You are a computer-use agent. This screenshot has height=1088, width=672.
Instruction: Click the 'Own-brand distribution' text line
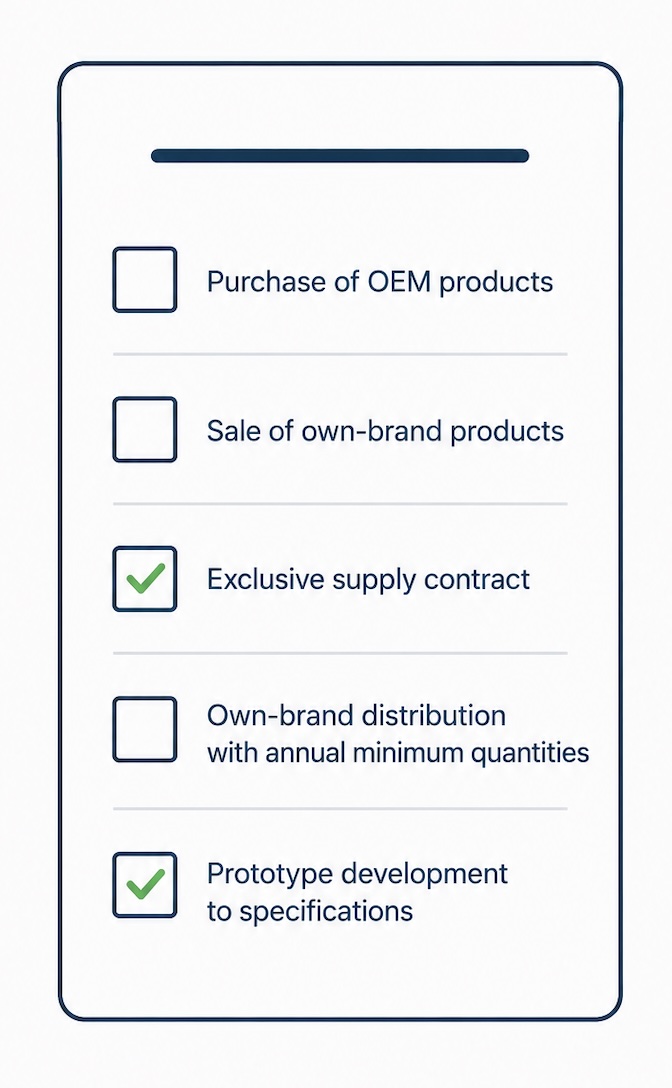(356, 715)
